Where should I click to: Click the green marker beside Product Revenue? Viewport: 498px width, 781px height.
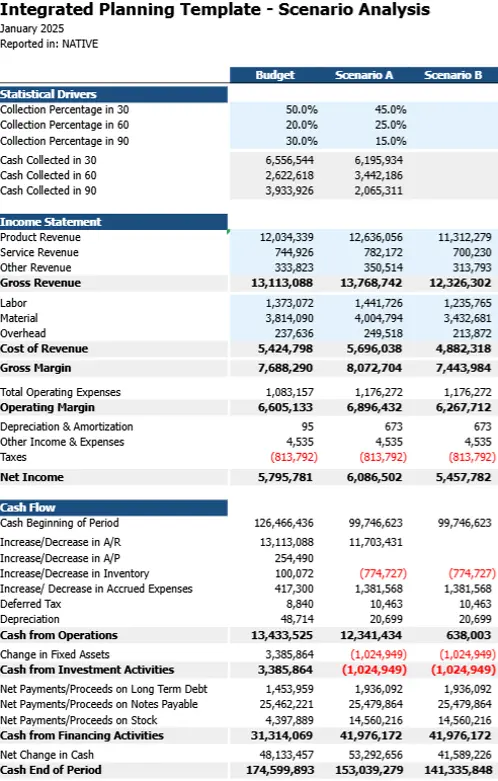point(229,232)
